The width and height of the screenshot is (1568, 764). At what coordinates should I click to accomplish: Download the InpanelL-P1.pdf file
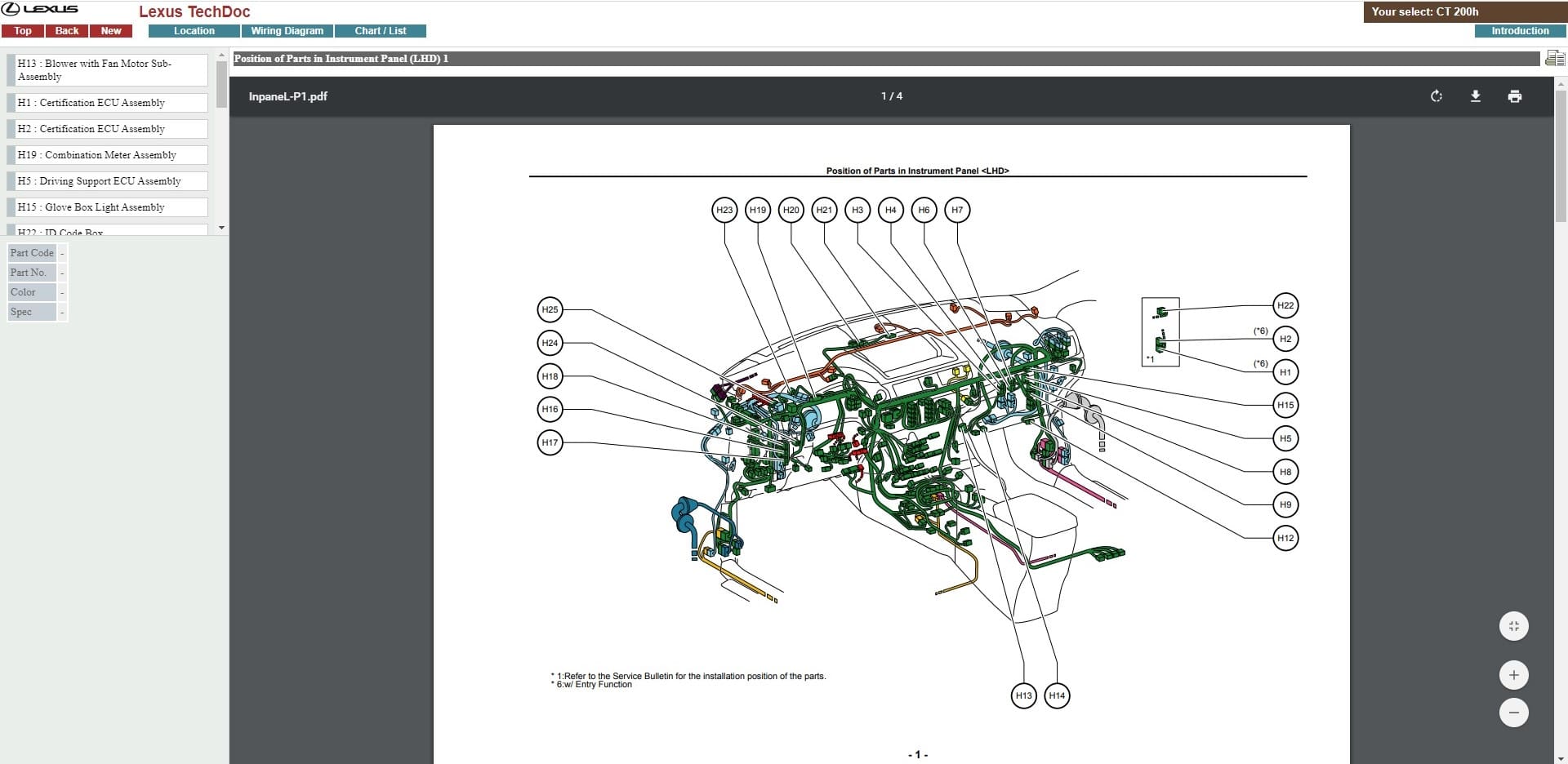[1476, 96]
